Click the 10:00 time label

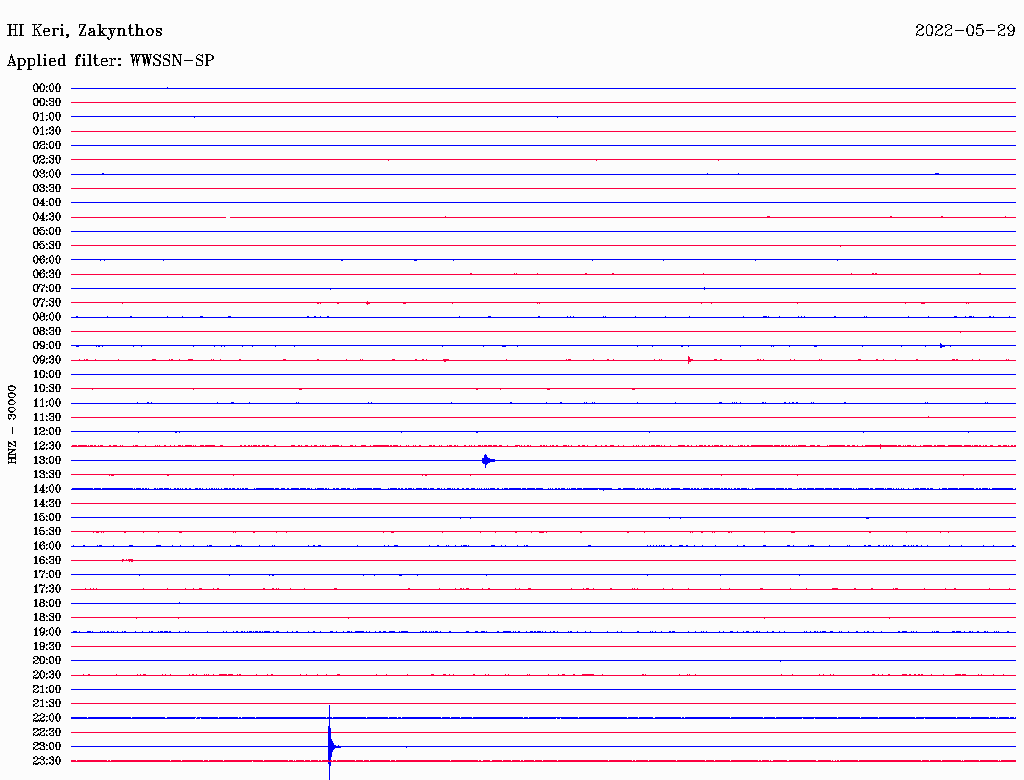click(x=47, y=374)
